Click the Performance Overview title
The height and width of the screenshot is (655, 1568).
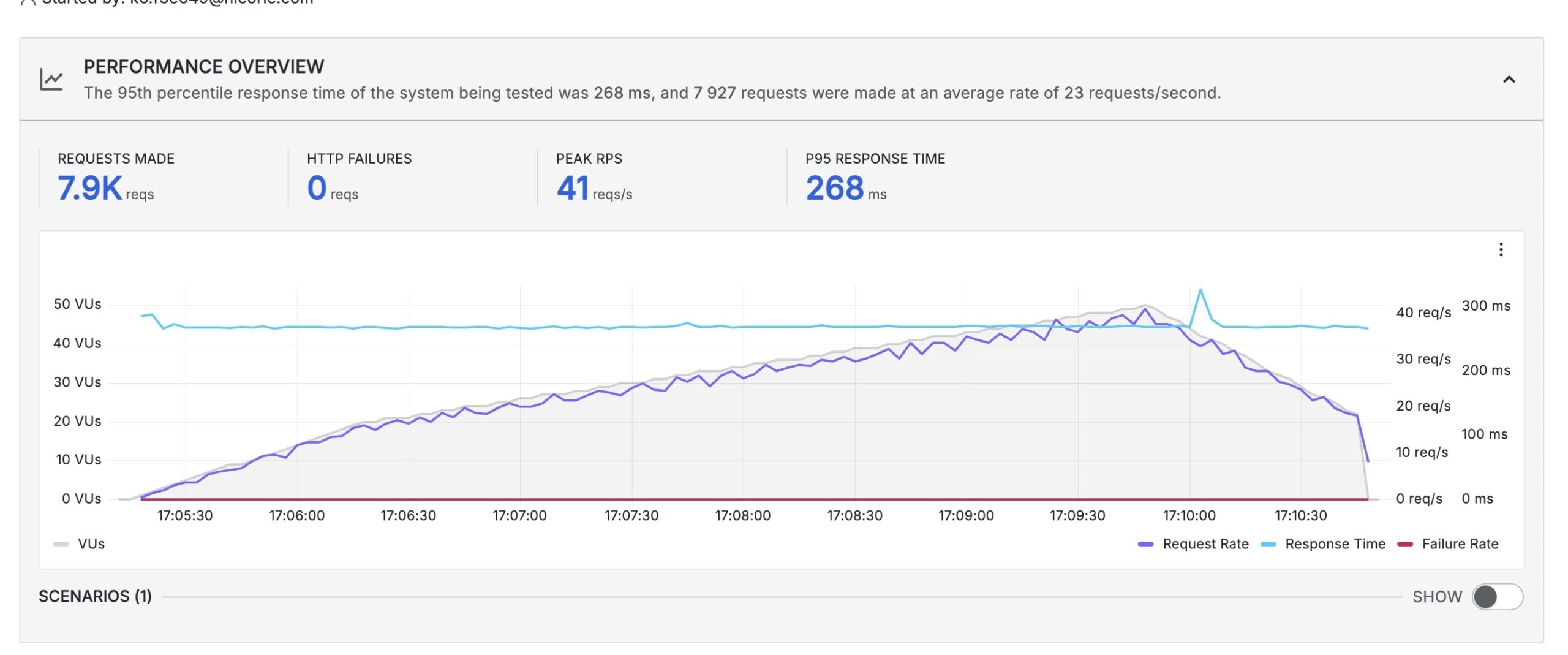coord(203,66)
